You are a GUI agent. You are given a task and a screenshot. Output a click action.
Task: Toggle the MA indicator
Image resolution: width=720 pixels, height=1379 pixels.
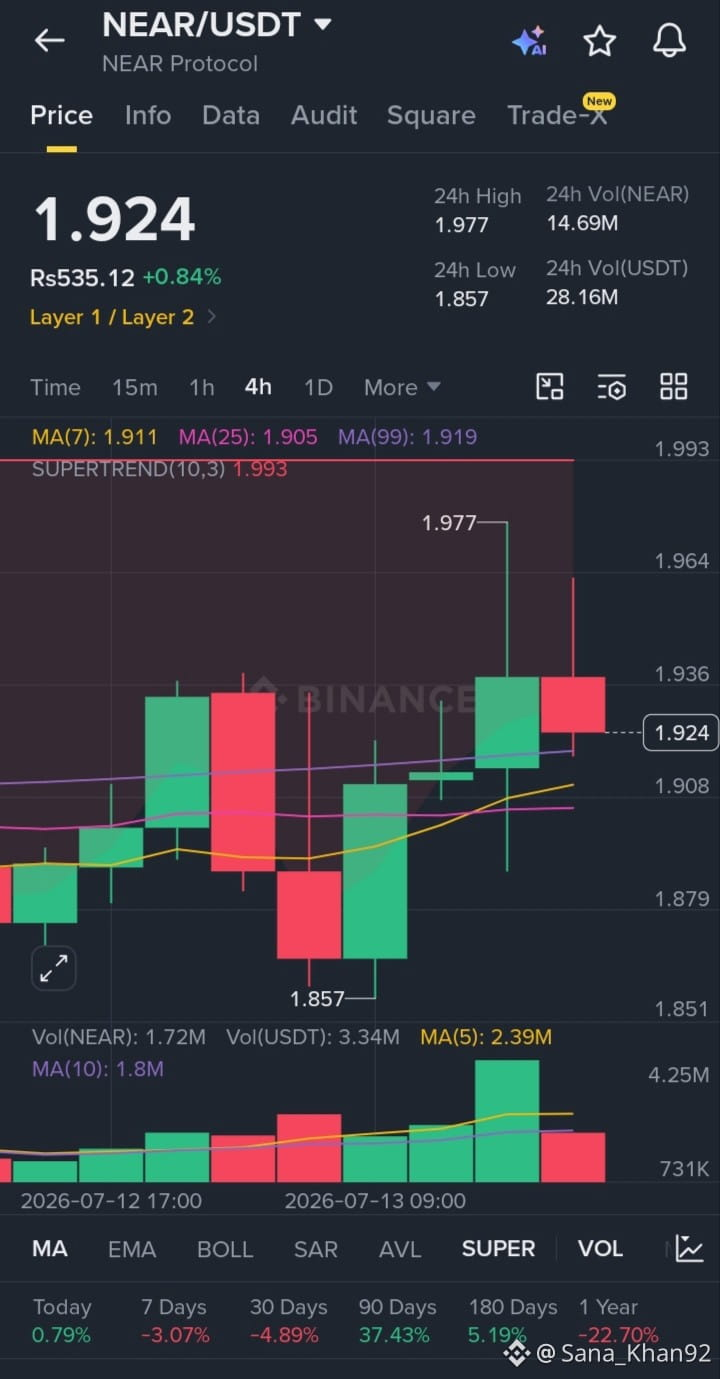tap(50, 1248)
